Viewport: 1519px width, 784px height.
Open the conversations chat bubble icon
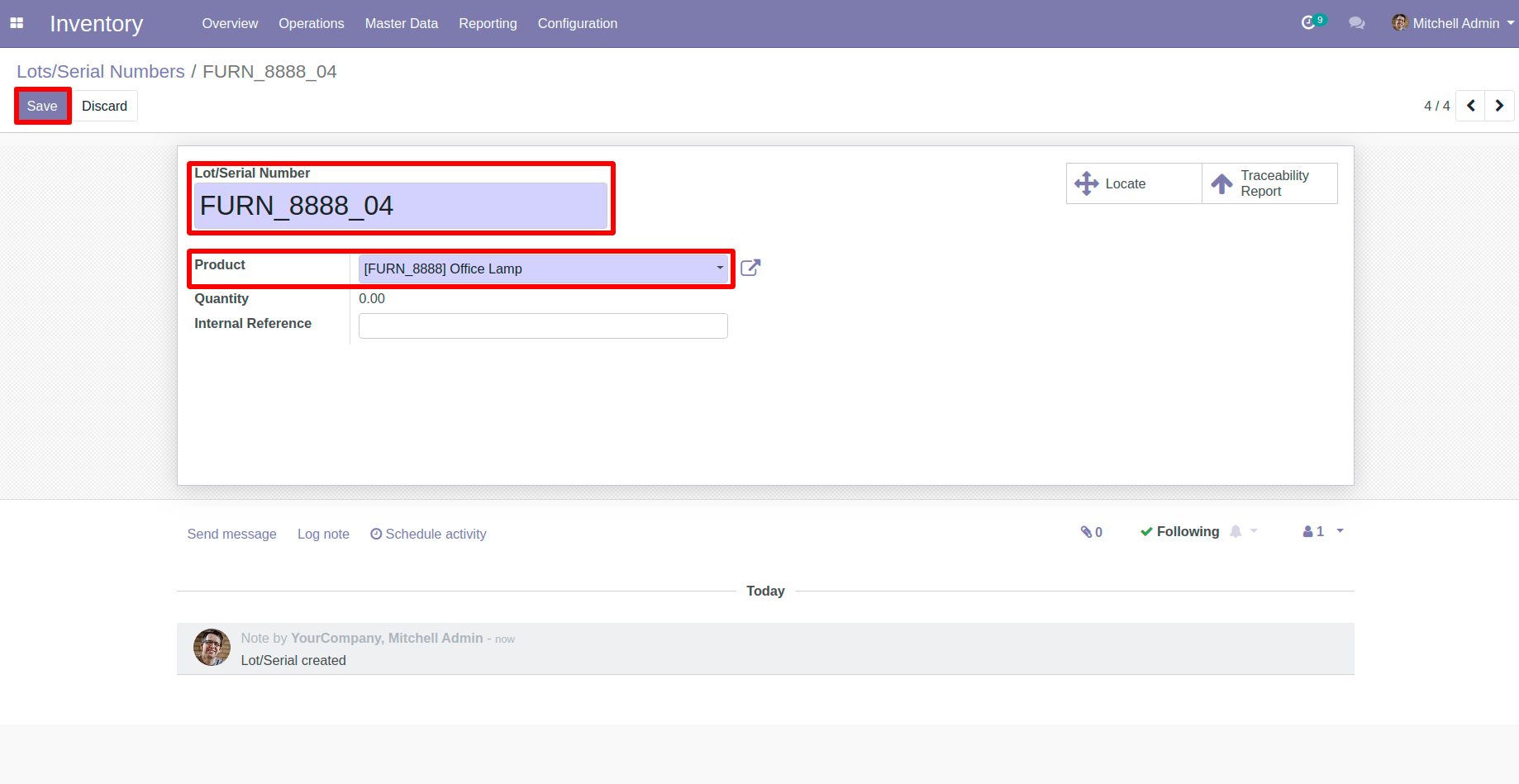[x=1356, y=23]
